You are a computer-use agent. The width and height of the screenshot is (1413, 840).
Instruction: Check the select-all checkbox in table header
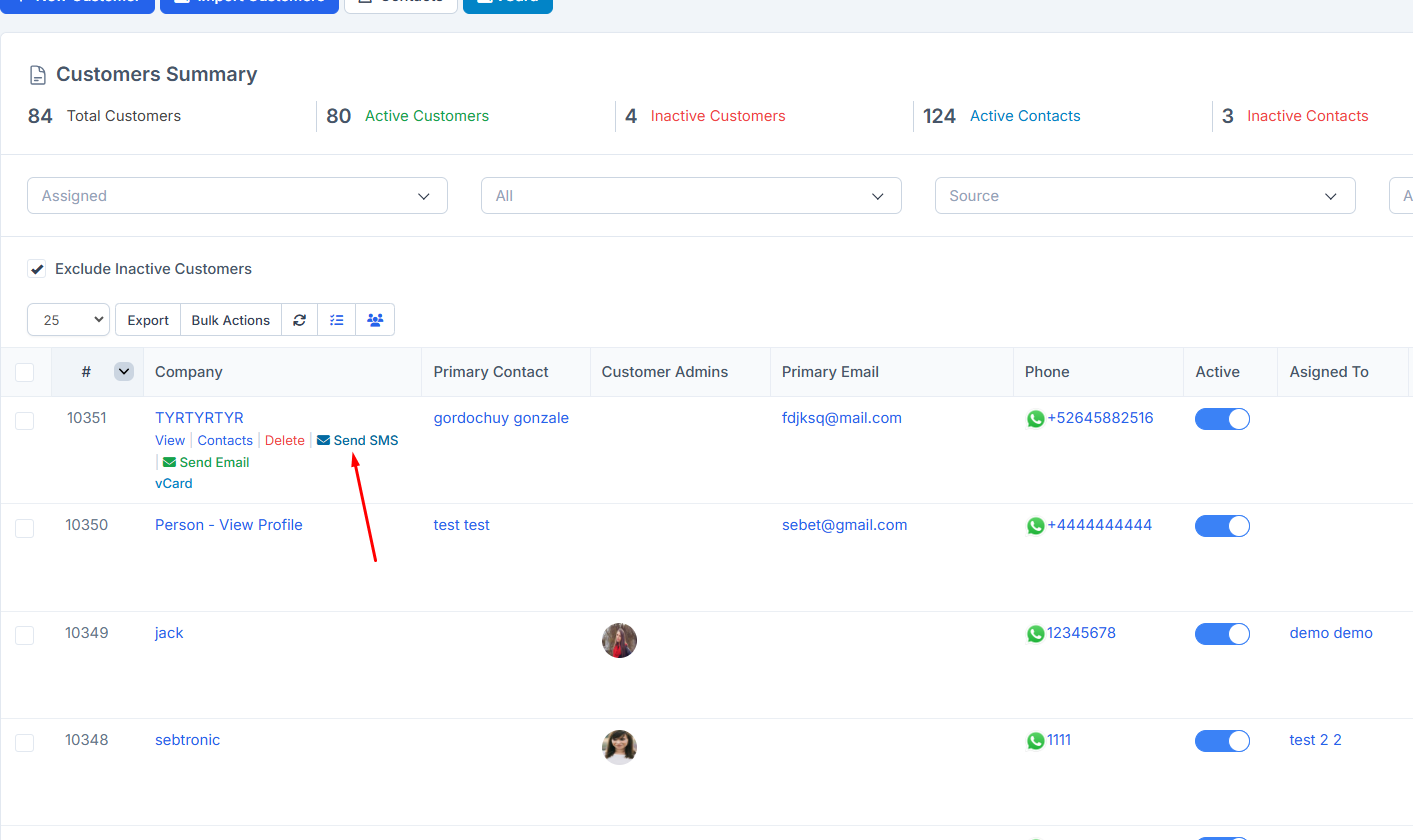24,371
